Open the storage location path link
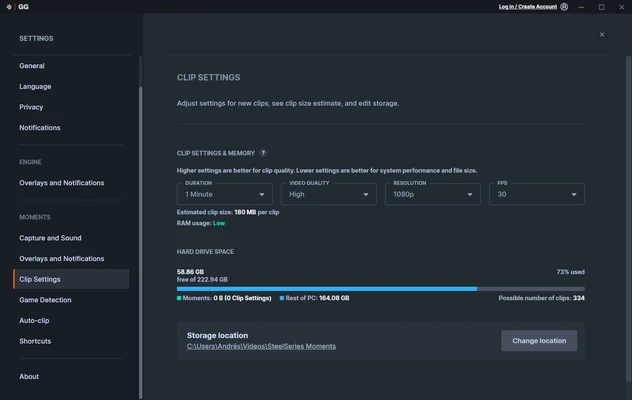 (261, 346)
